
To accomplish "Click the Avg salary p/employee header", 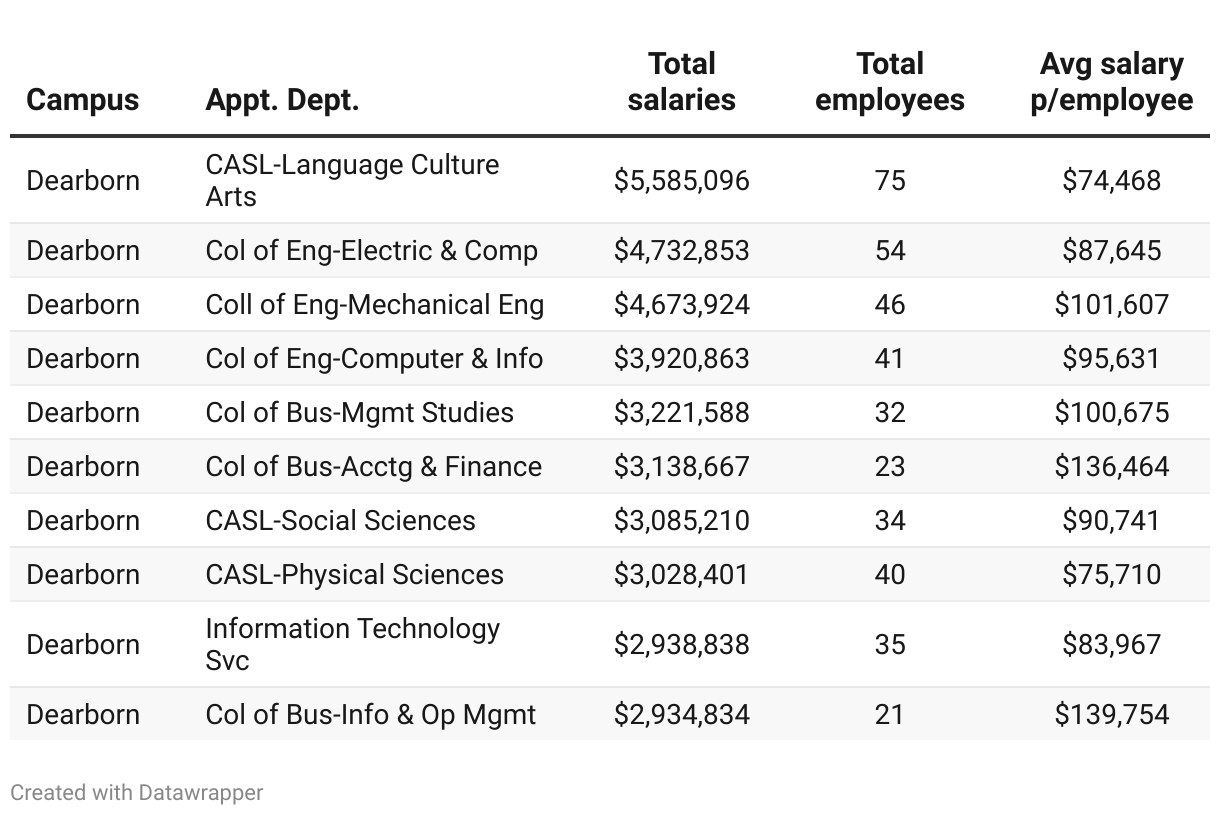I will pos(1111,82).
